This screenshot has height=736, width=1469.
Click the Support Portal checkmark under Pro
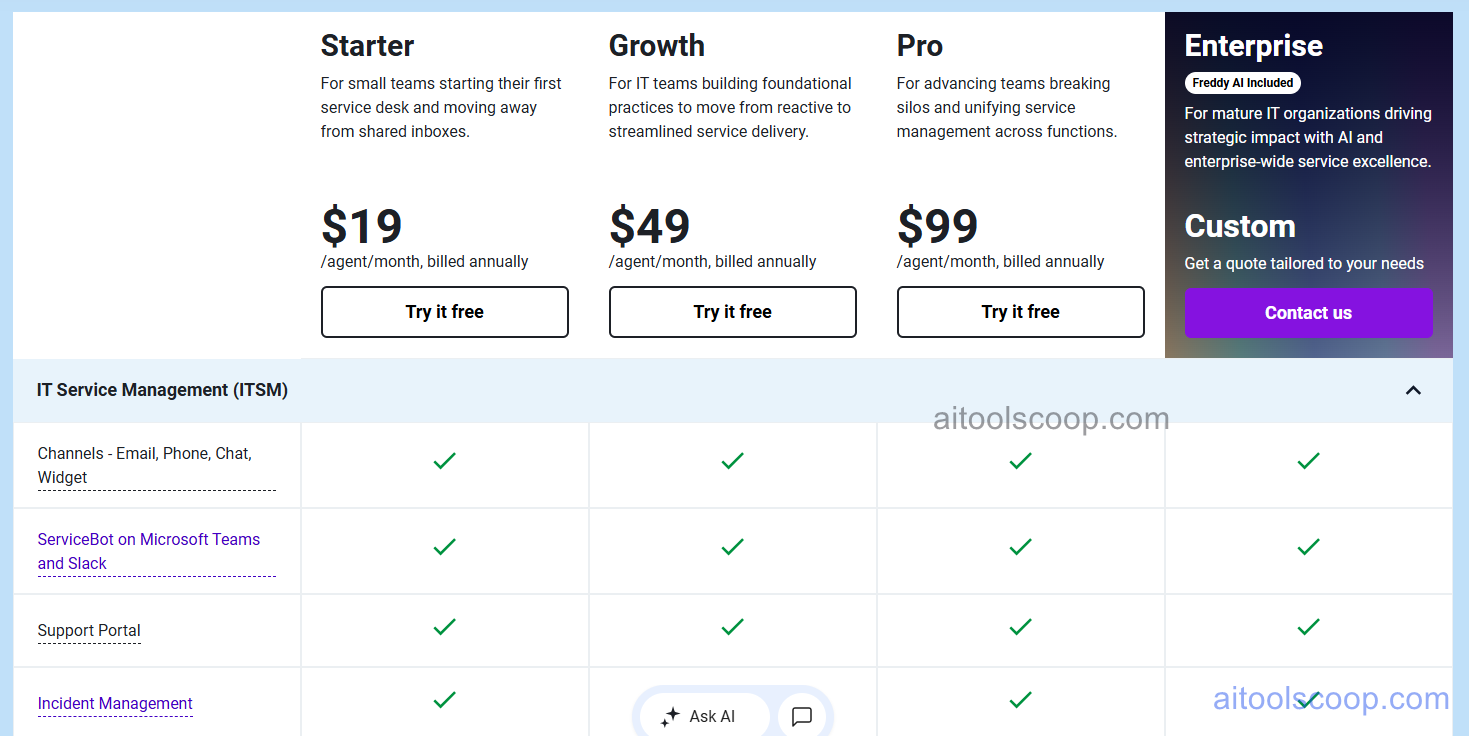coord(1020,627)
